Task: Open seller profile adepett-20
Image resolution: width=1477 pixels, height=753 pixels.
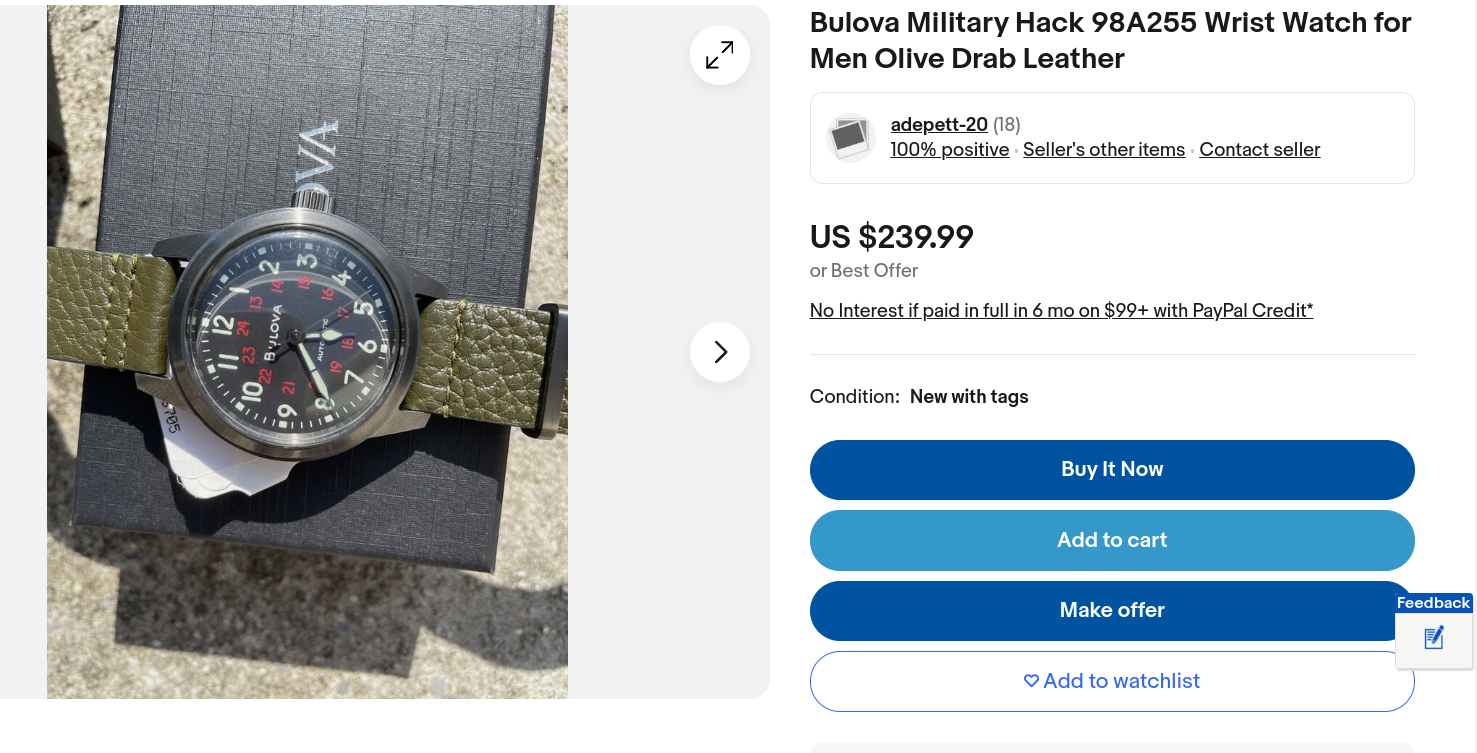Action: [x=939, y=125]
